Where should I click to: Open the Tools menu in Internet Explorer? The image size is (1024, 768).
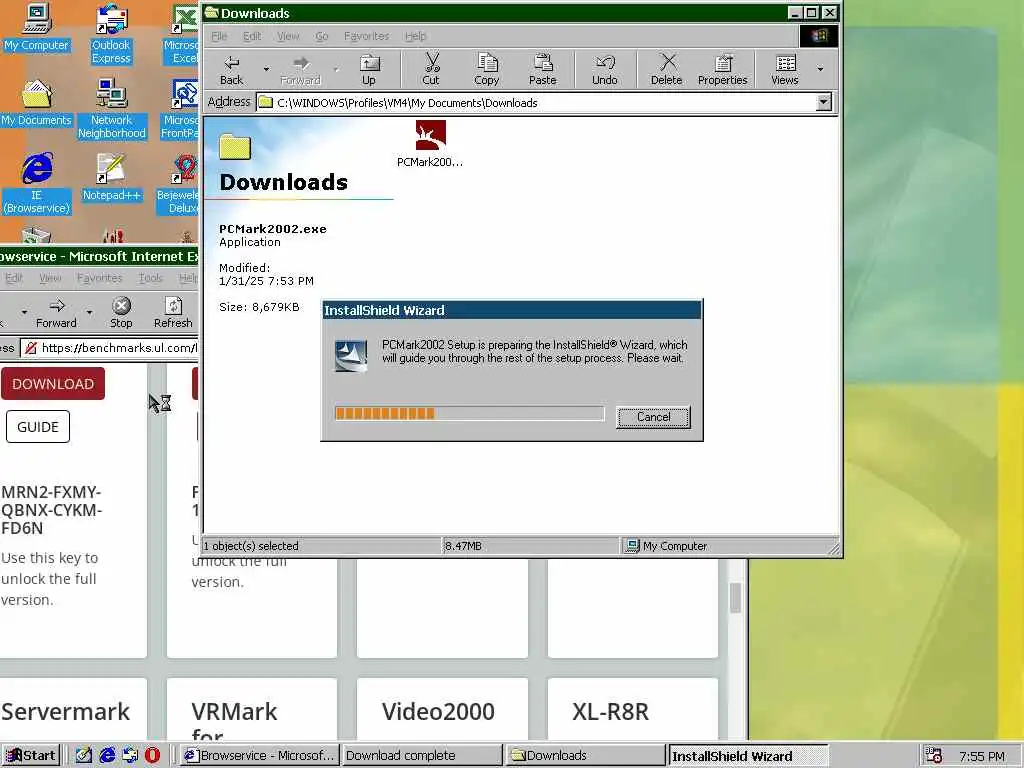(x=150, y=278)
